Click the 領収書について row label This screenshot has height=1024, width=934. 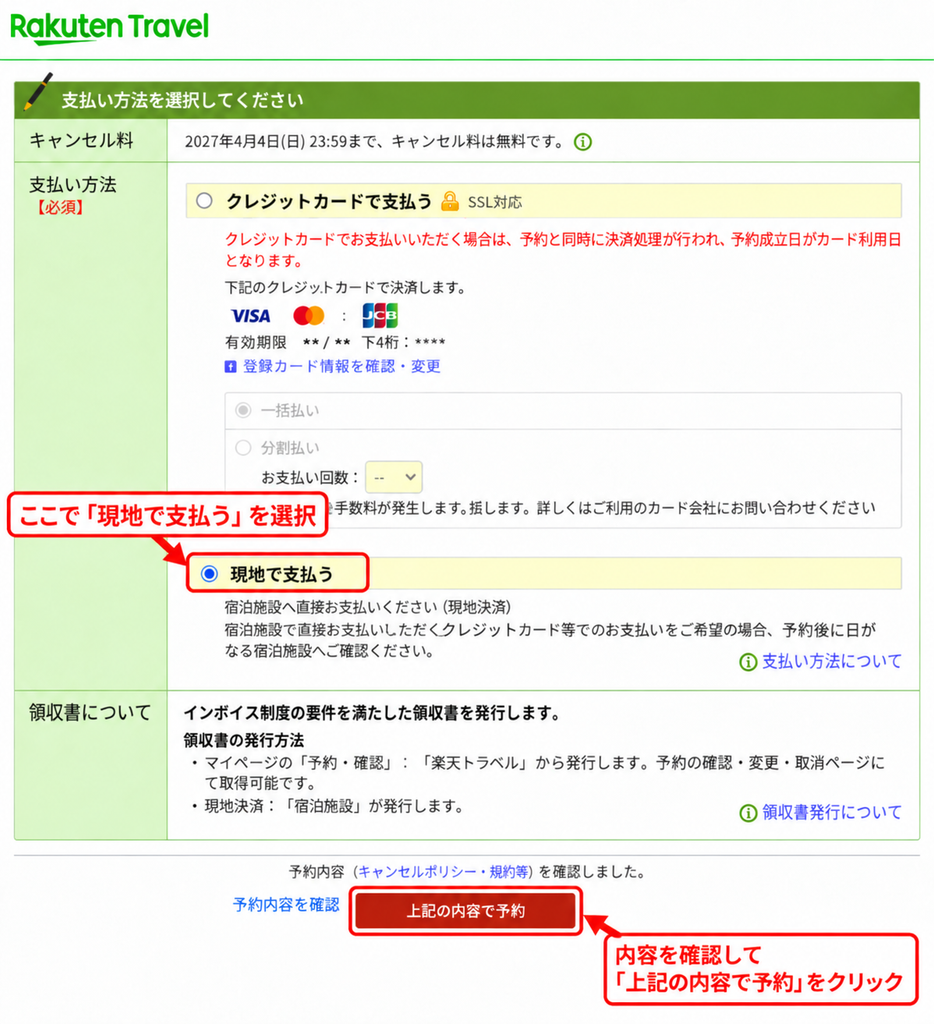(x=89, y=712)
